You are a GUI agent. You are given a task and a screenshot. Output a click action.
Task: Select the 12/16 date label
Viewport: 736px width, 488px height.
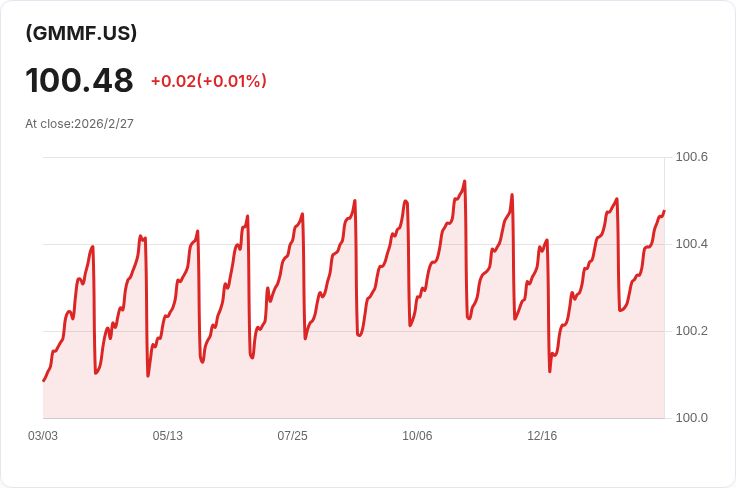coord(541,436)
